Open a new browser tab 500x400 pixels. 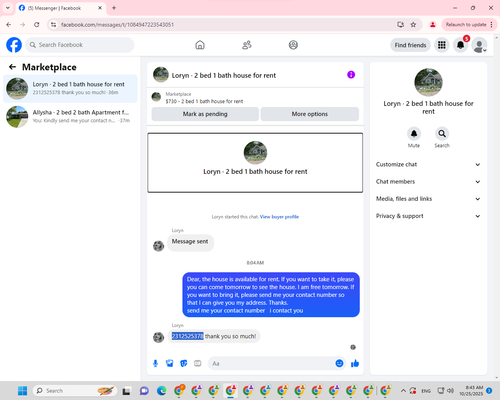pyautogui.click(x=114, y=8)
